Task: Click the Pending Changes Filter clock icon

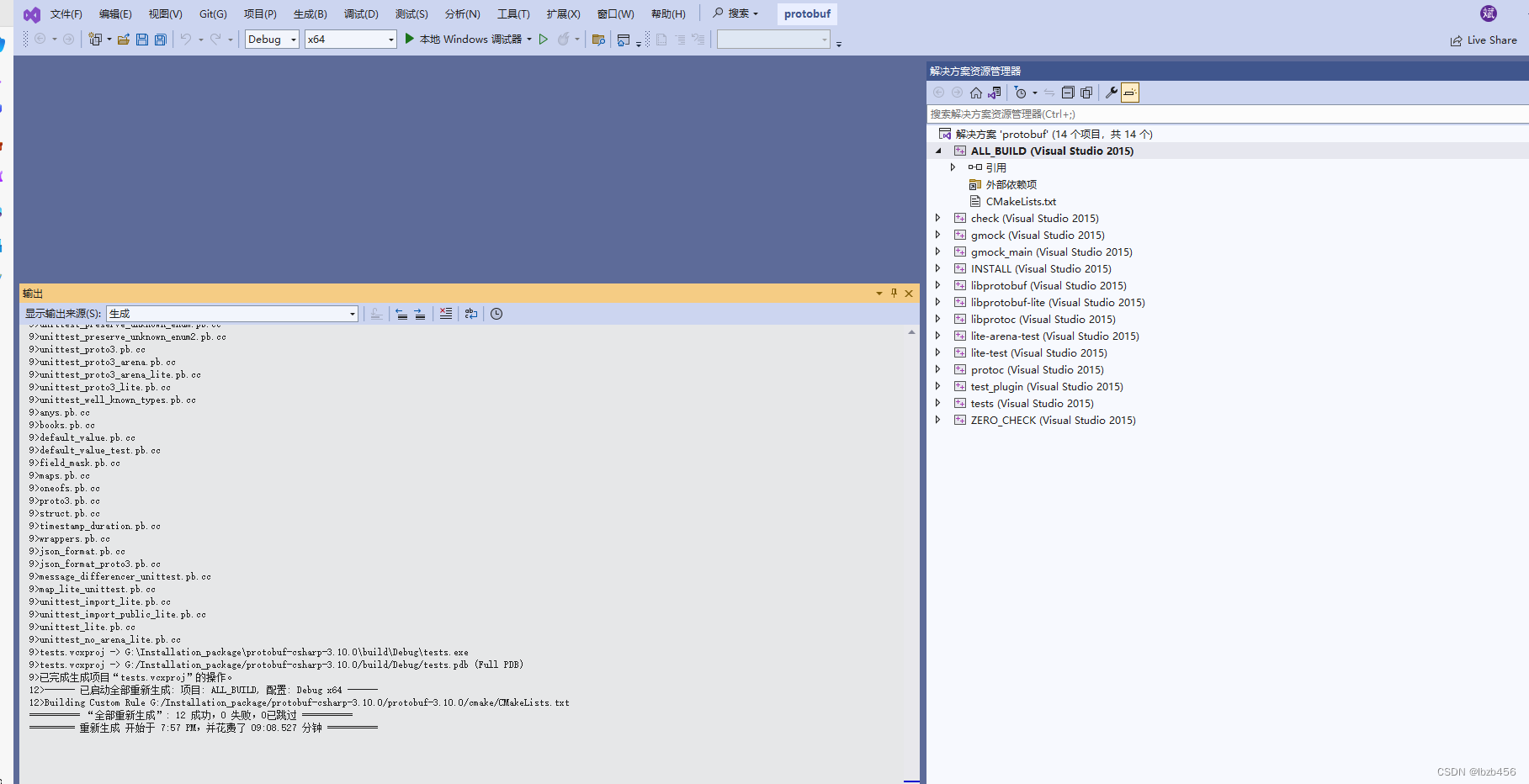Action: coord(1021,93)
